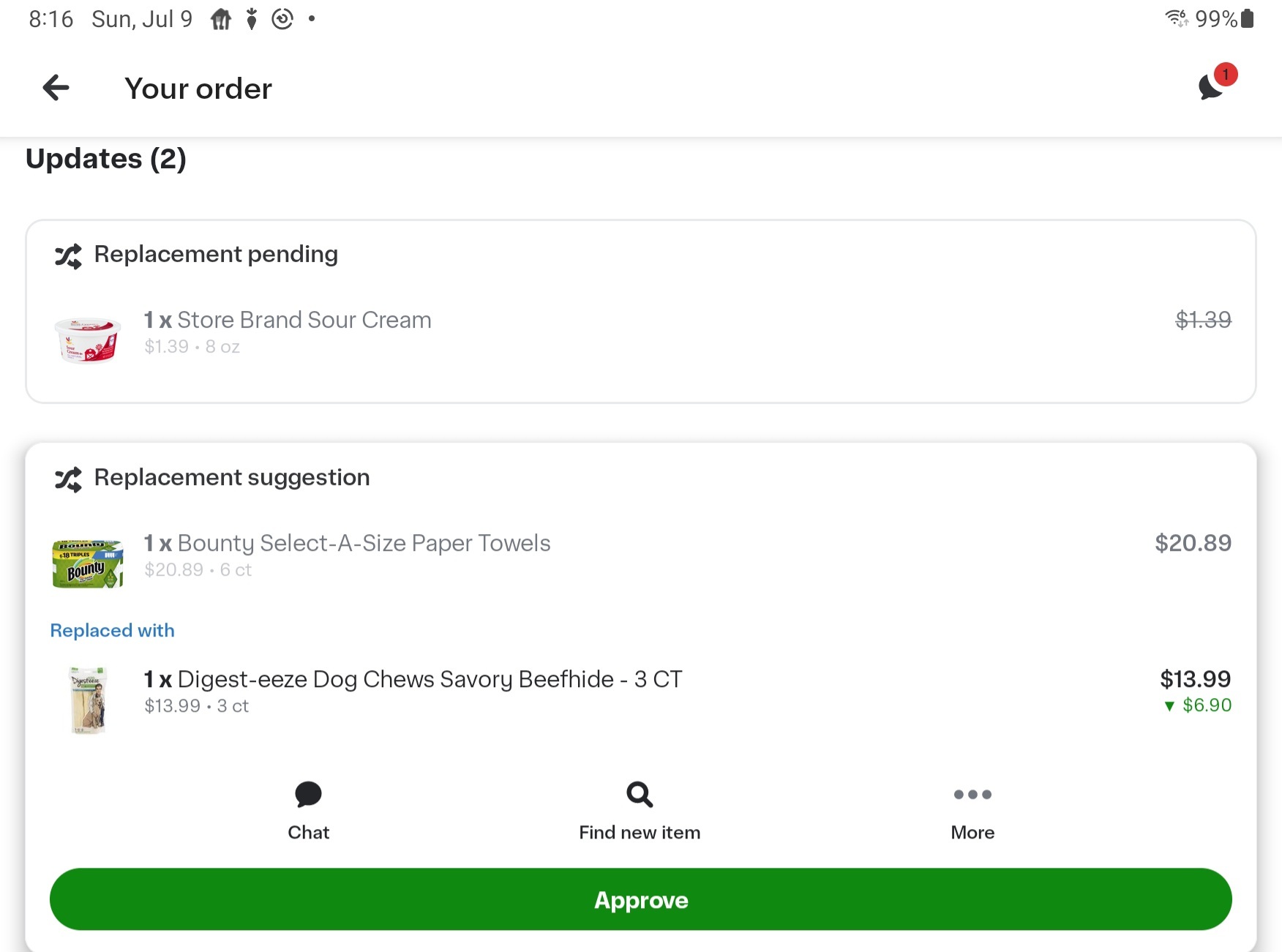Tap shuffle icon beside Replacement suggestion
Image resolution: width=1282 pixels, height=952 pixels.
[68, 479]
